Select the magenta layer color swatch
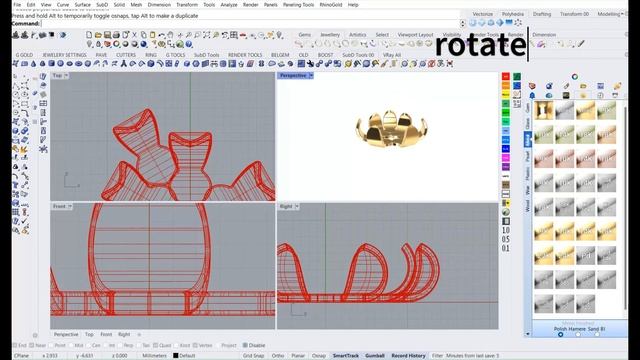Viewport: 640px width, 360px height. point(506,158)
